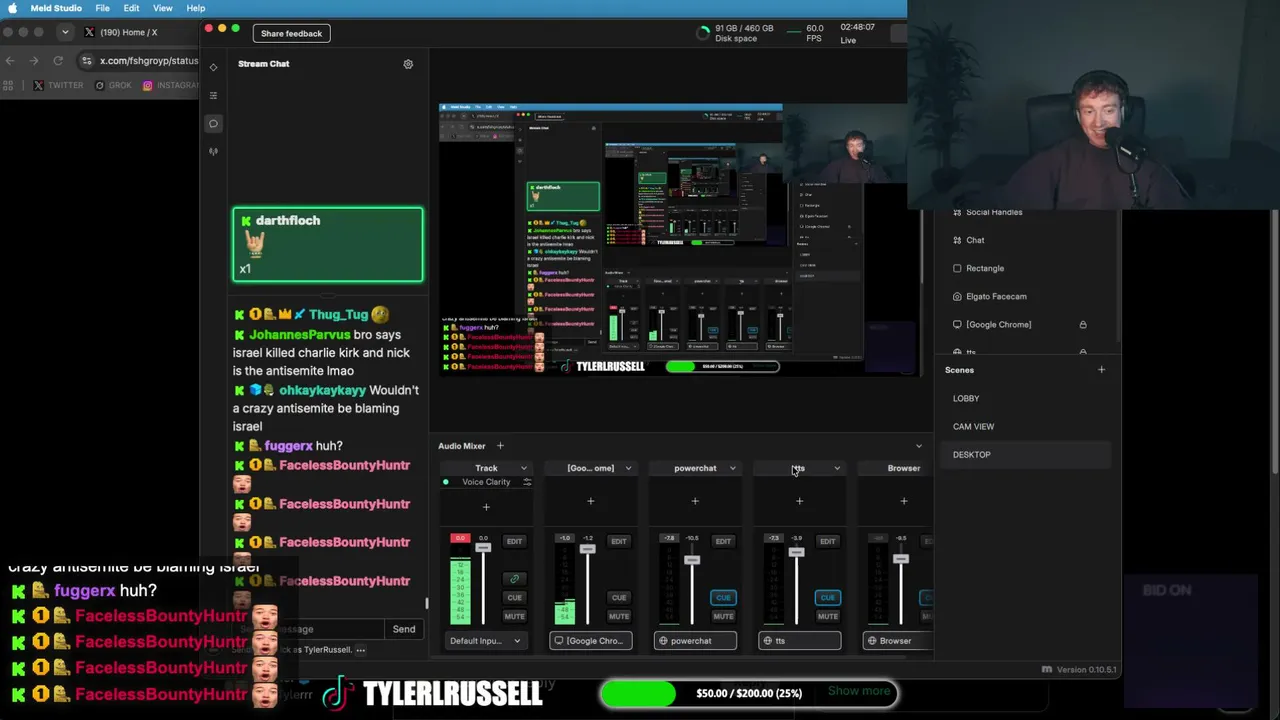Select the Browser audio source chip

(x=898, y=641)
